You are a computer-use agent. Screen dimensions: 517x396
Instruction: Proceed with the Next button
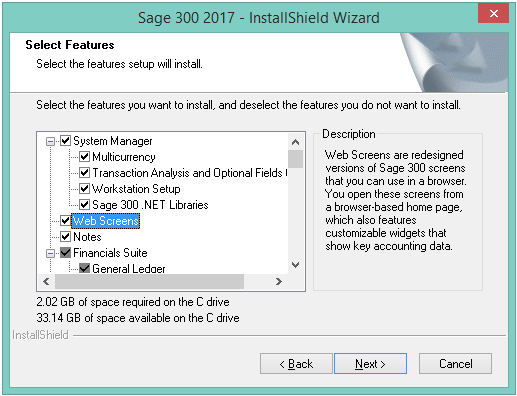click(370, 364)
